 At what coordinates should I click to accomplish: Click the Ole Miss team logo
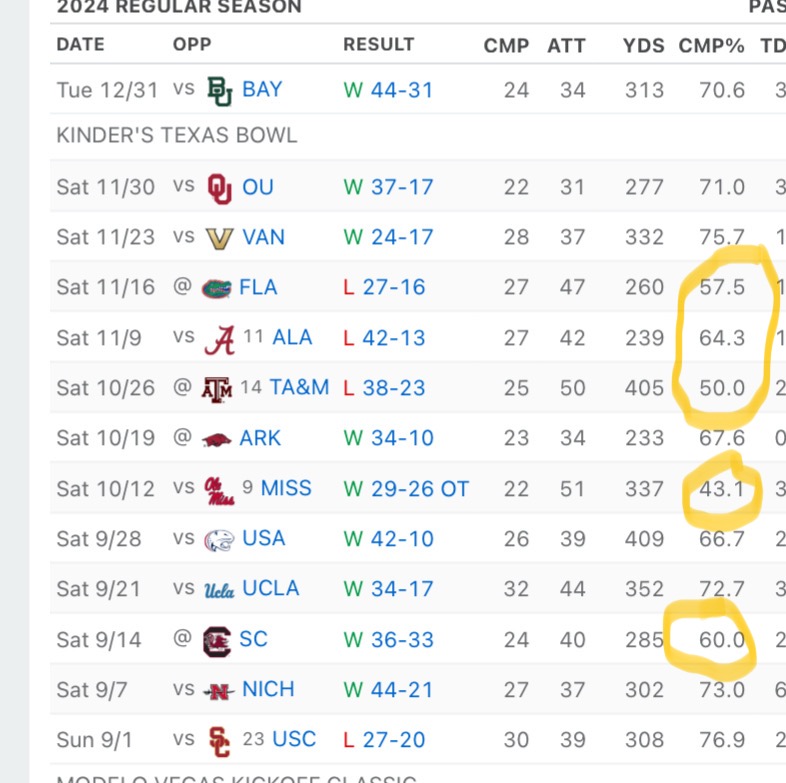pos(220,490)
